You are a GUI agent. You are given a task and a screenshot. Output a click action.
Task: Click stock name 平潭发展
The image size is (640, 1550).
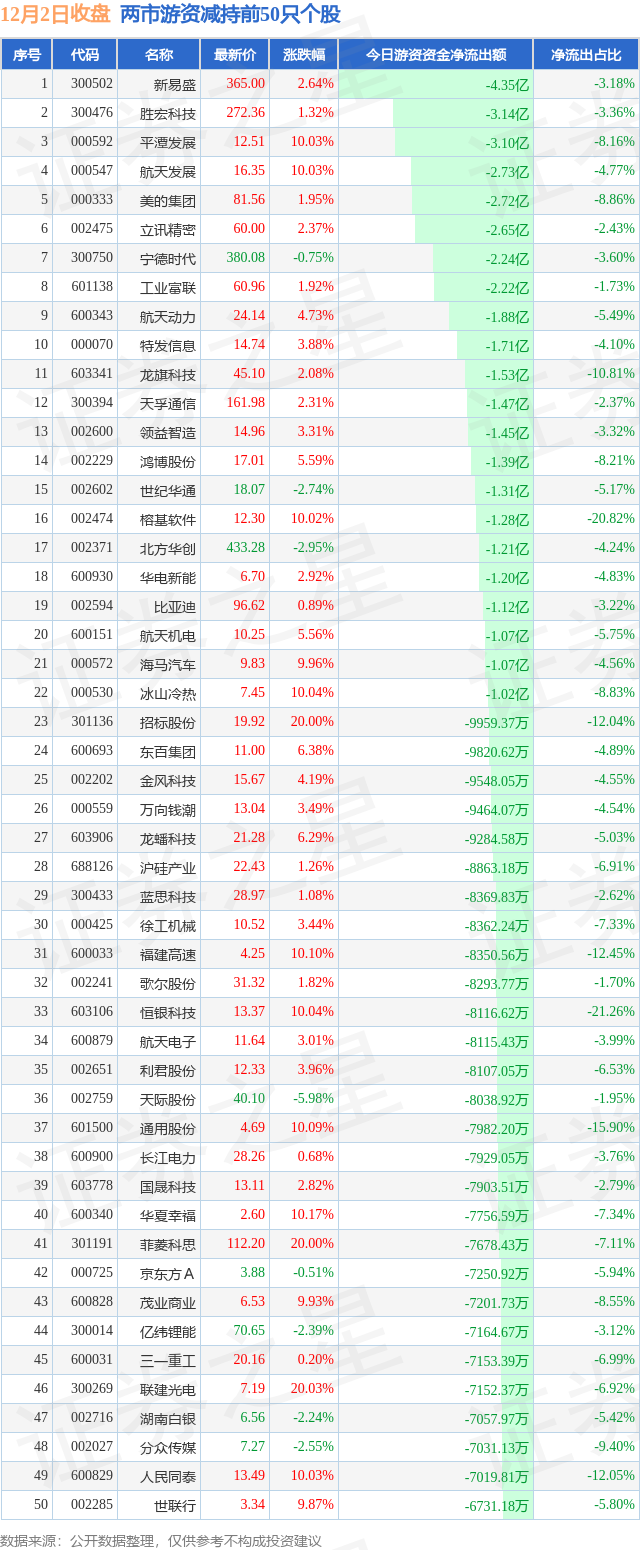(168, 142)
